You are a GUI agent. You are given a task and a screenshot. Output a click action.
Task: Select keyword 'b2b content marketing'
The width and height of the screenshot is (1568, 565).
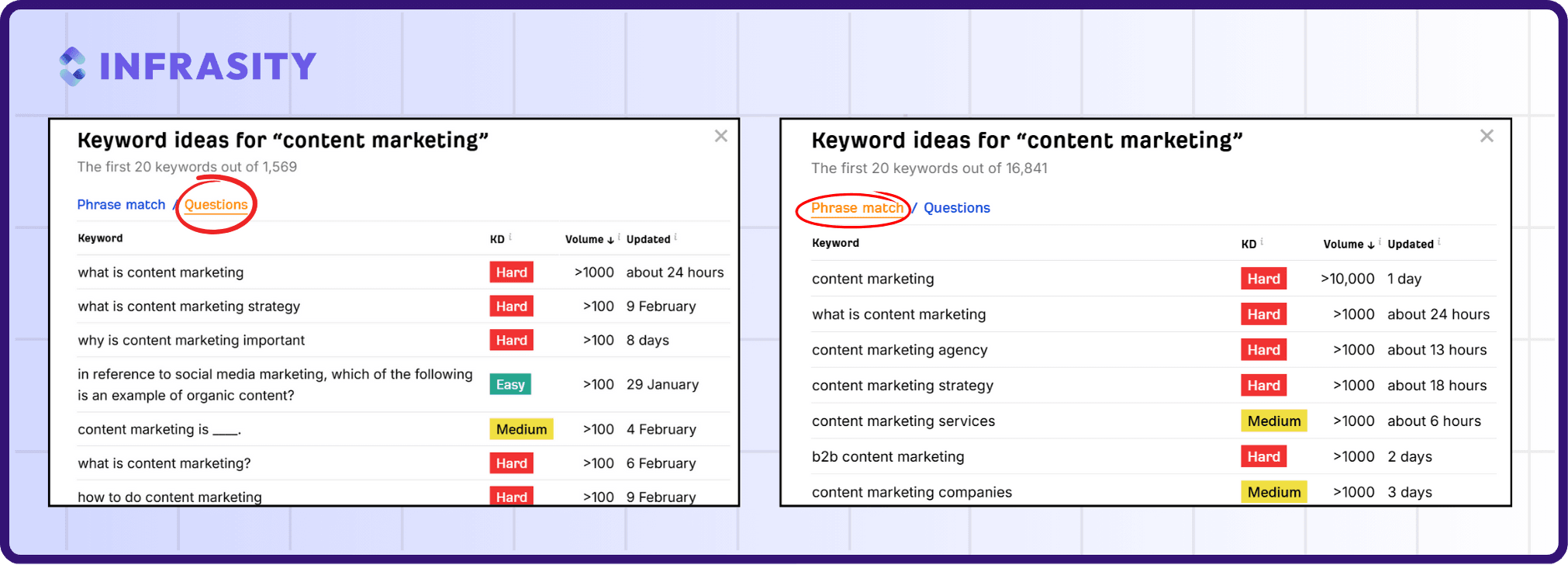[888, 457]
